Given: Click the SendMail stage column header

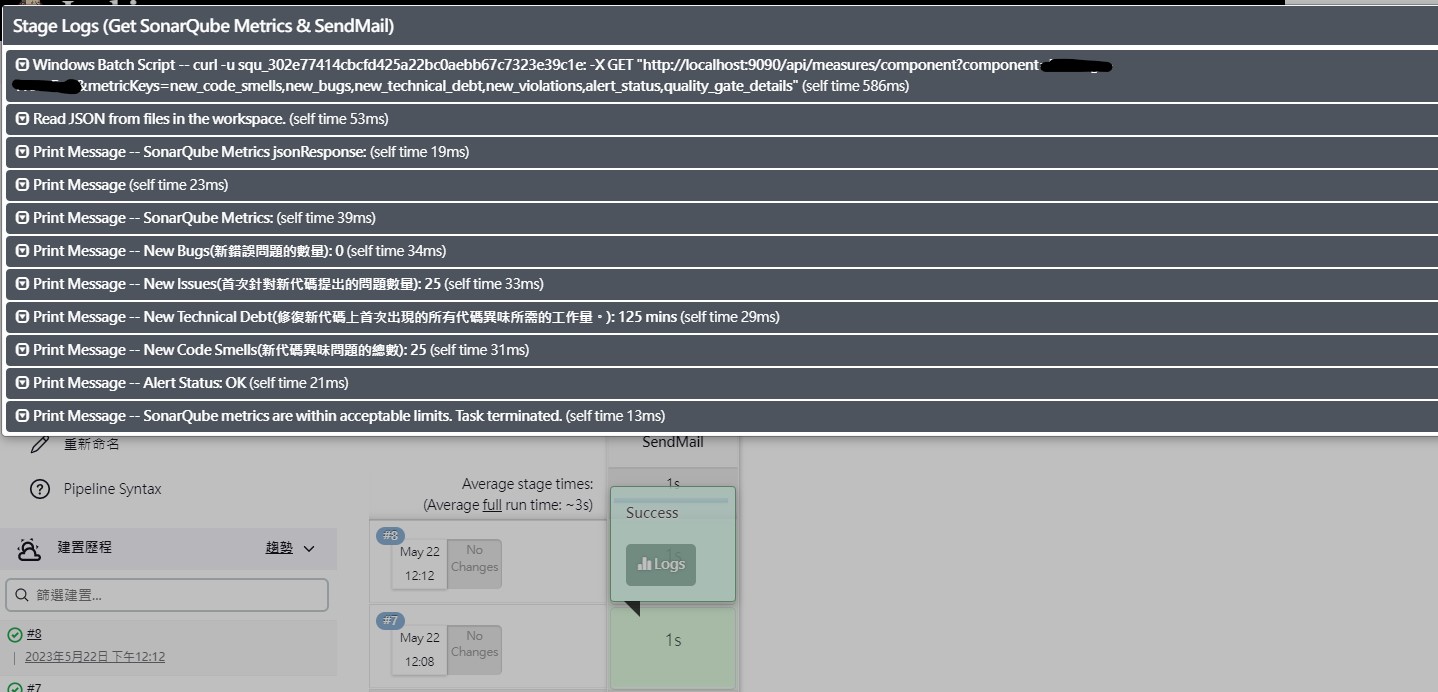Looking at the screenshot, I should pos(673,443).
